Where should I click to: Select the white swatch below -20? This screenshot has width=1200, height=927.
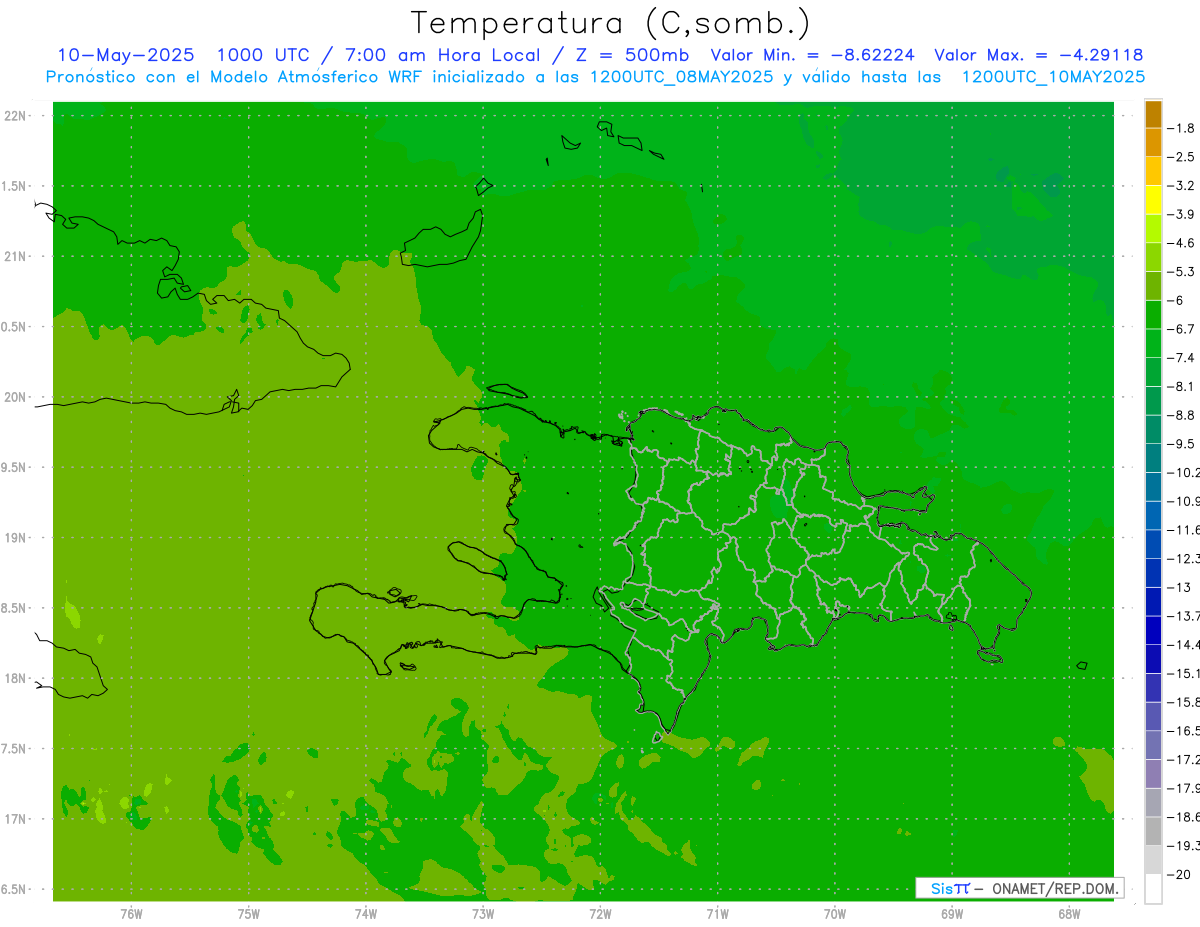(1153, 889)
